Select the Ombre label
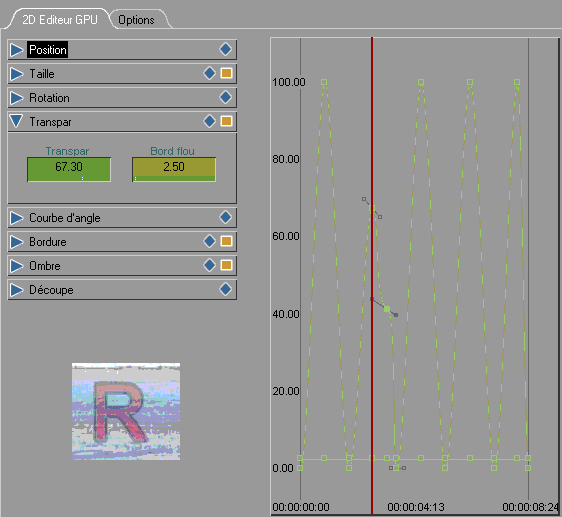This screenshot has width=562, height=517. [x=45, y=266]
